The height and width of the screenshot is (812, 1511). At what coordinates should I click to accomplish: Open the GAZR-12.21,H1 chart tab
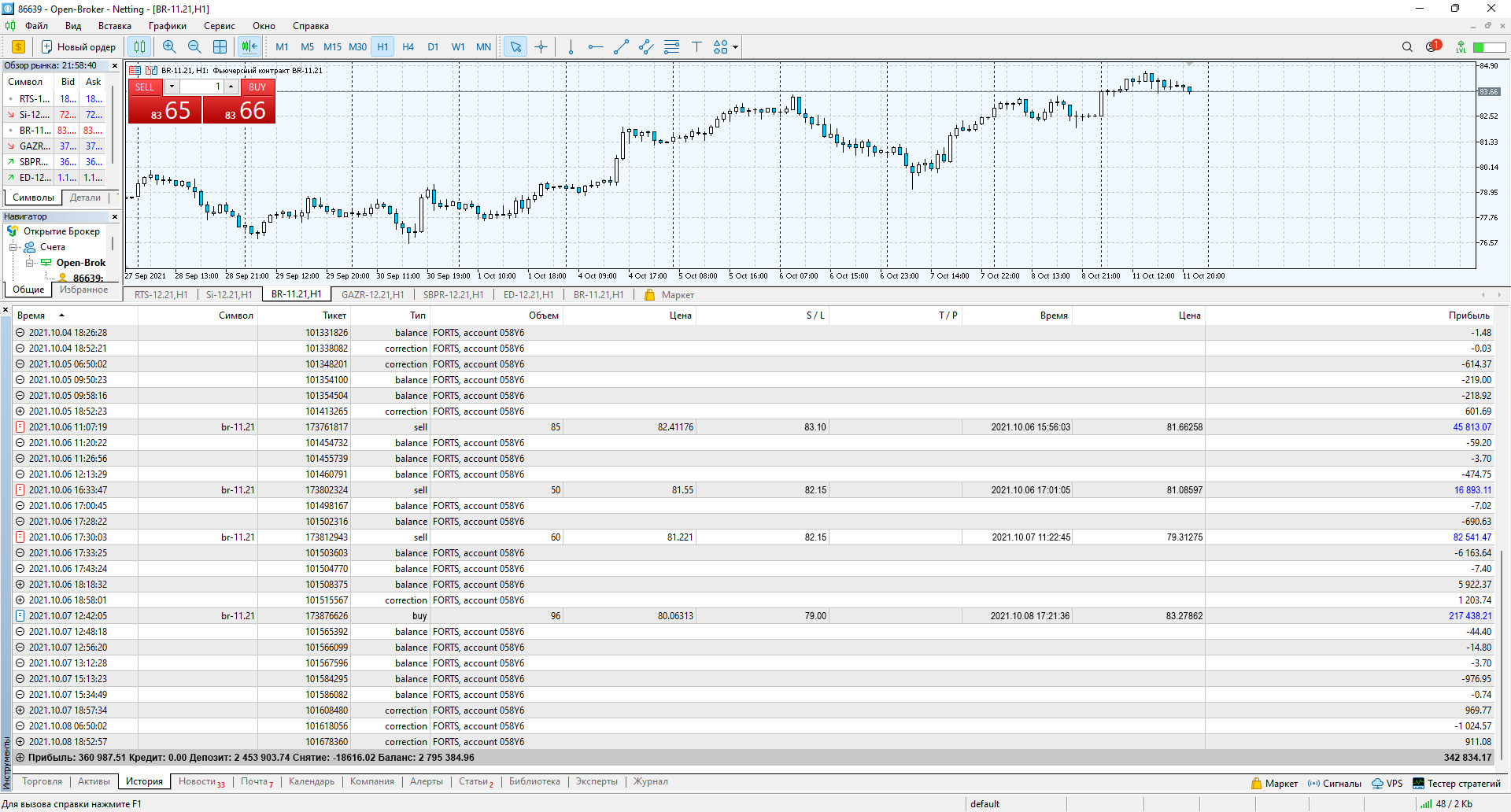[372, 295]
